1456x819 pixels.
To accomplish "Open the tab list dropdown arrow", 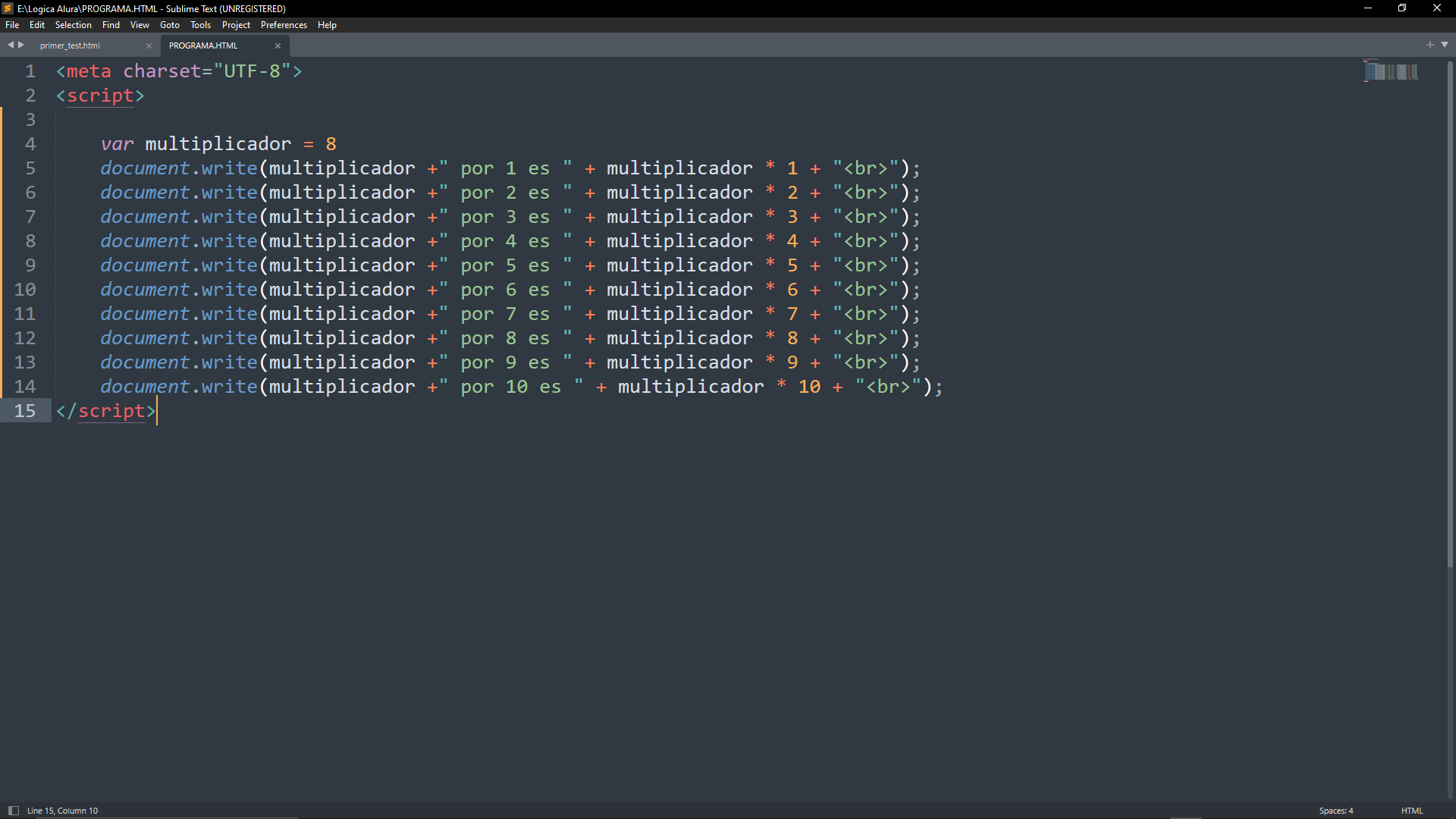I will [1445, 45].
